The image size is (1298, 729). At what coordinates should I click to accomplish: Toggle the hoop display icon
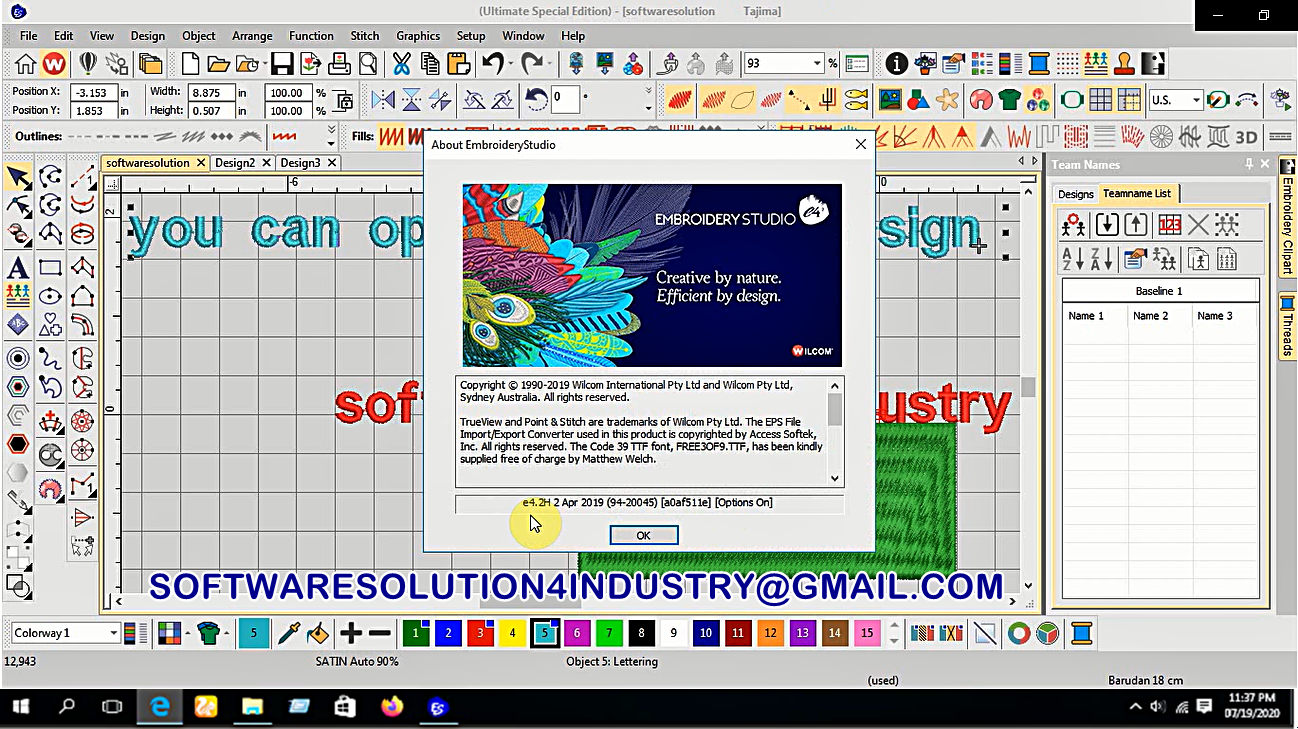coord(1073,100)
